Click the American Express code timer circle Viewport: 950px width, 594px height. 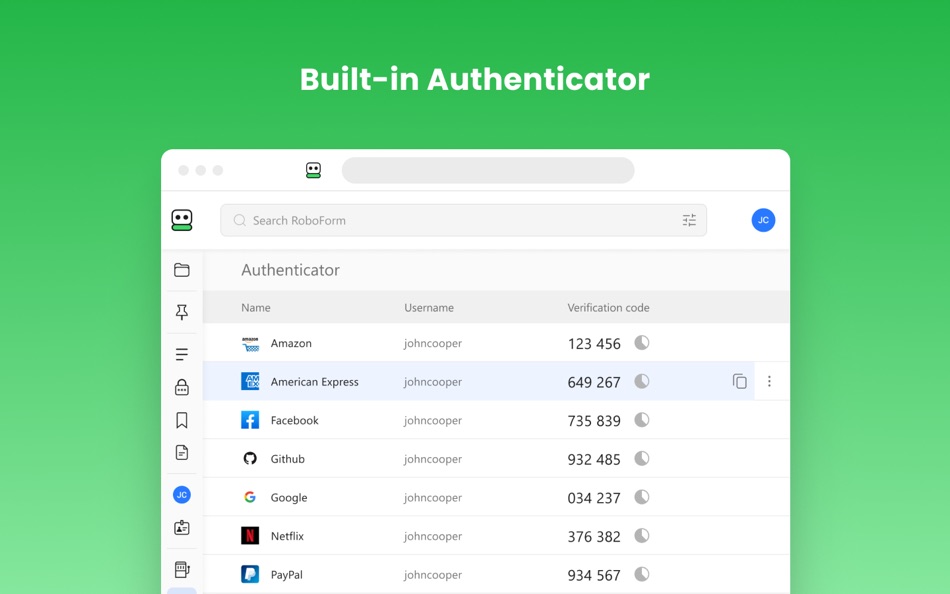click(642, 381)
